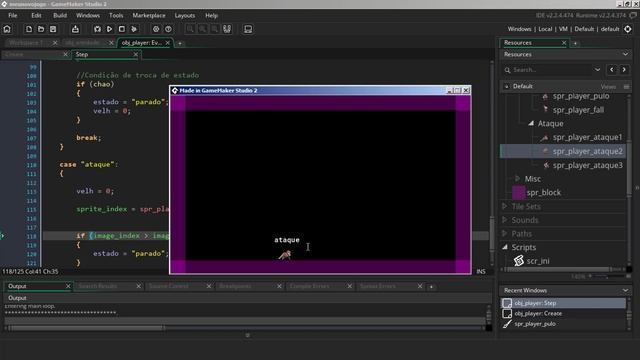This screenshot has height=360, width=640.
Task: Create executable with the export icon
Action: point(75,29)
